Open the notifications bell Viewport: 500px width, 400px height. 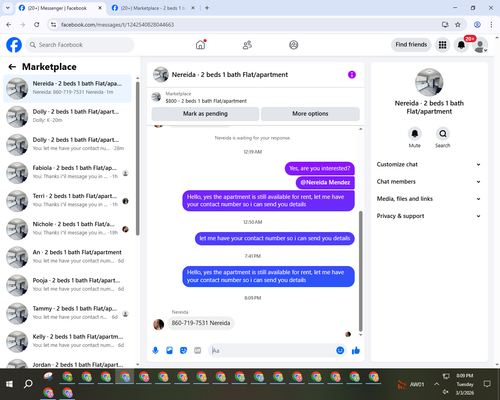click(461, 45)
